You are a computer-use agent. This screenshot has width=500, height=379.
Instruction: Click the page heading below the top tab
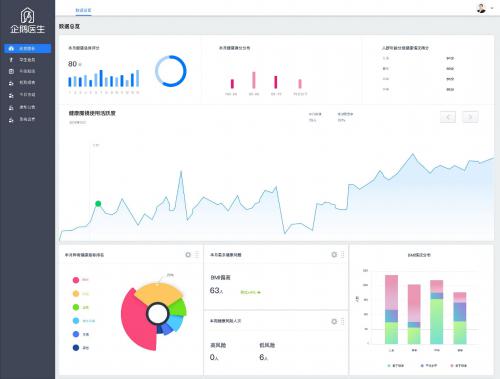(69, 26)
